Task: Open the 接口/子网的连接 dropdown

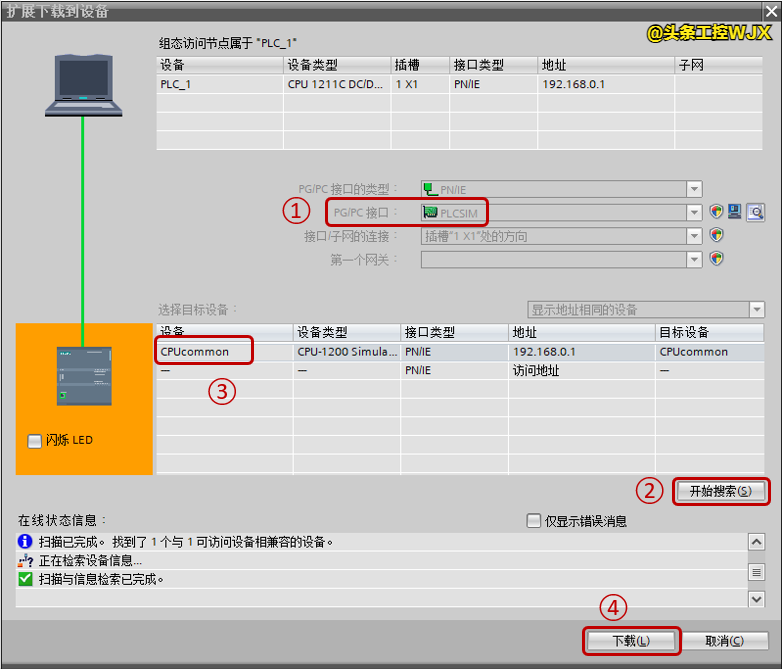Action: click(694, 236)
